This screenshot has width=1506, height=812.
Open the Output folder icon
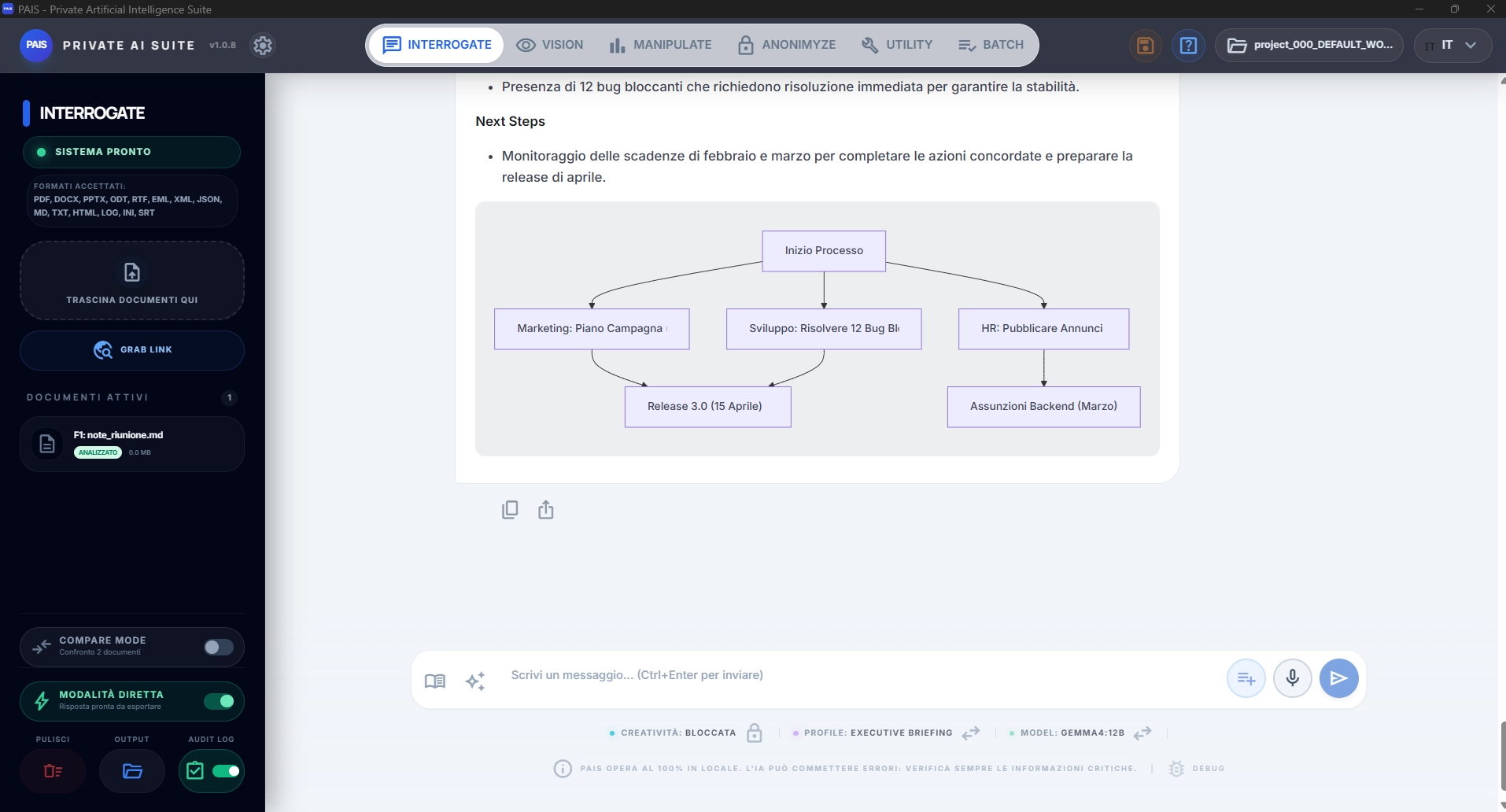click(x=132, y=771)
